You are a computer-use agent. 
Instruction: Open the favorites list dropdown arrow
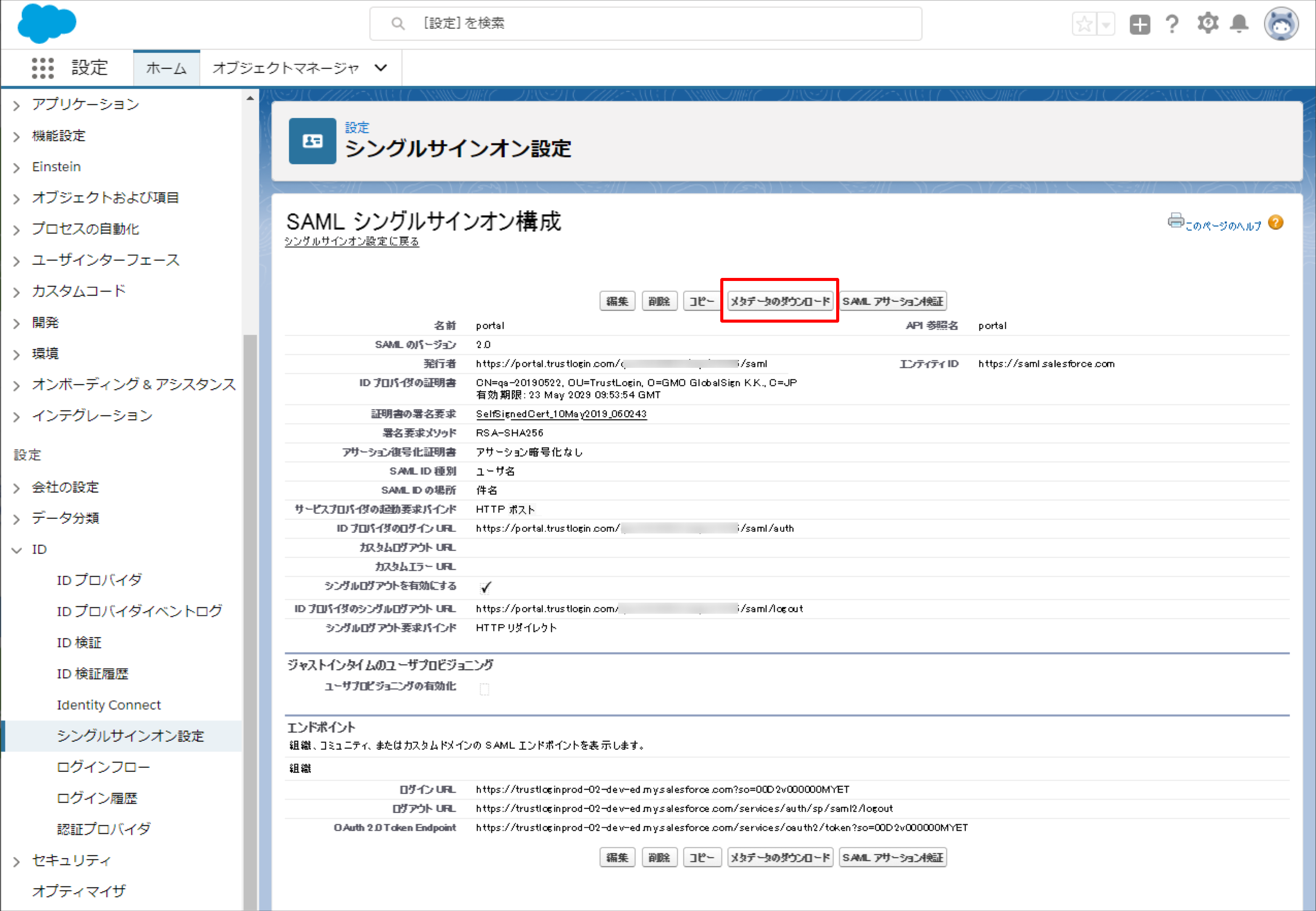(1106, 24)
